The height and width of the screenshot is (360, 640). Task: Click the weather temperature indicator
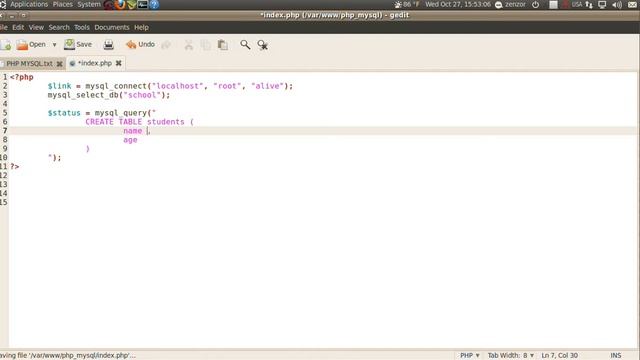click(407, 4)
